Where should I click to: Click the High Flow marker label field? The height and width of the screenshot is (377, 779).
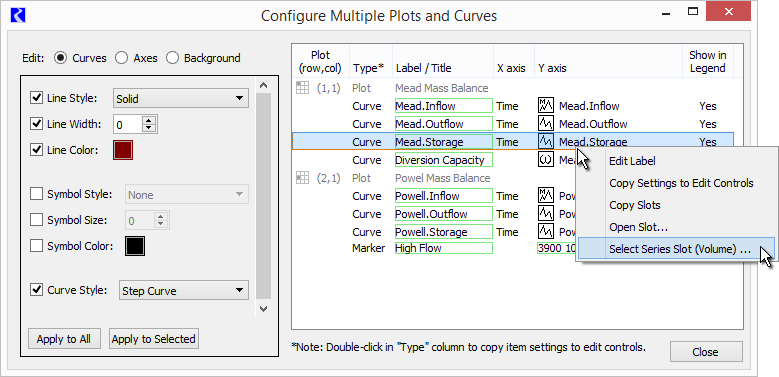(443, 248)
